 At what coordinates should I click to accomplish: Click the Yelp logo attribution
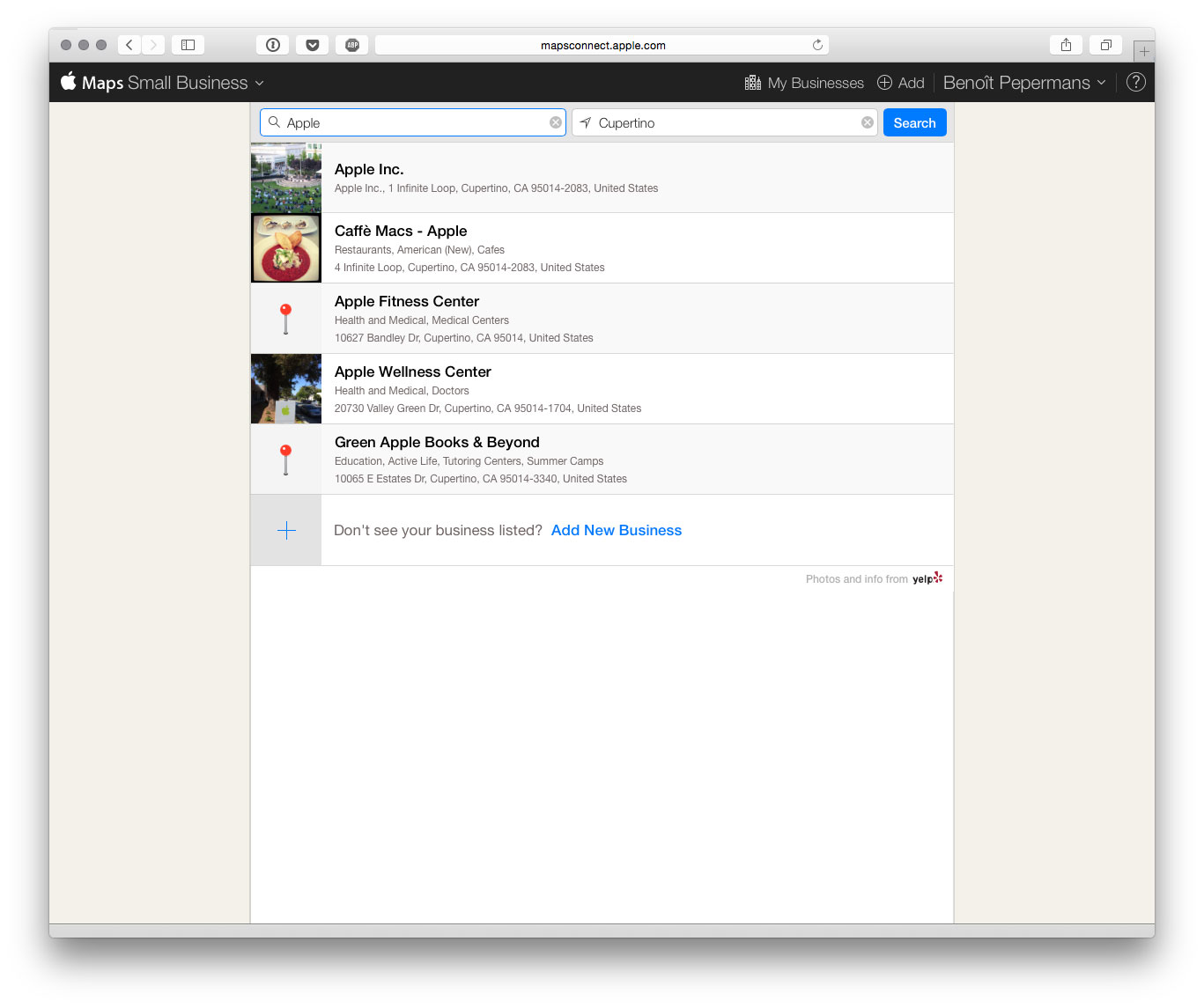pyautogui.click(x=927, y=578)
